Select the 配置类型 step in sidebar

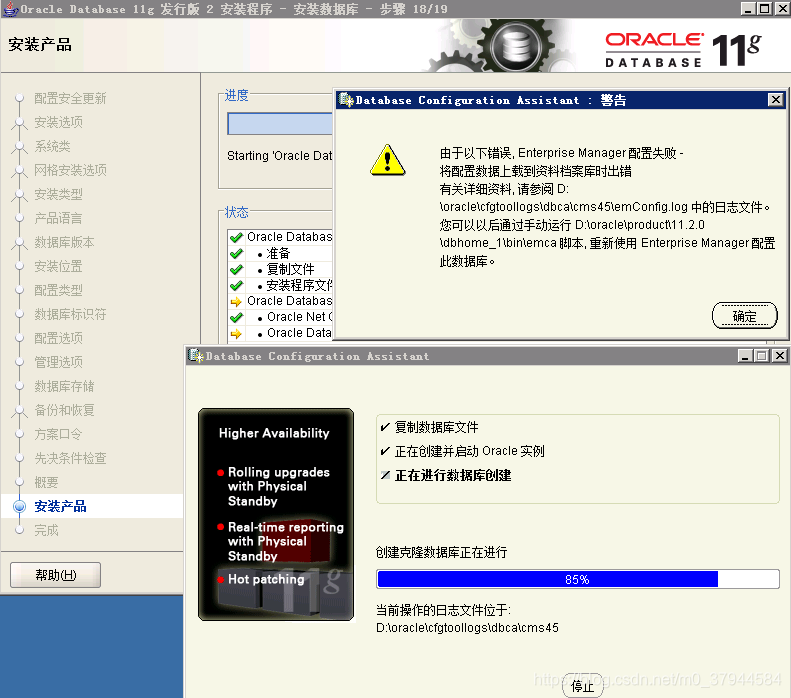(x=58, y=290)
